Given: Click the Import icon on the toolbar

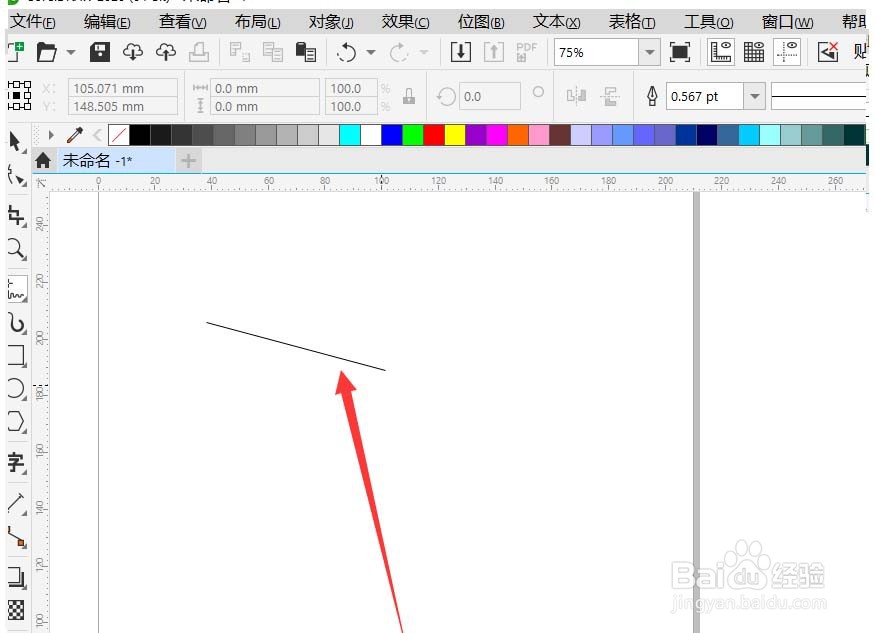Looking at the screenshot, I should coord(460,50).
